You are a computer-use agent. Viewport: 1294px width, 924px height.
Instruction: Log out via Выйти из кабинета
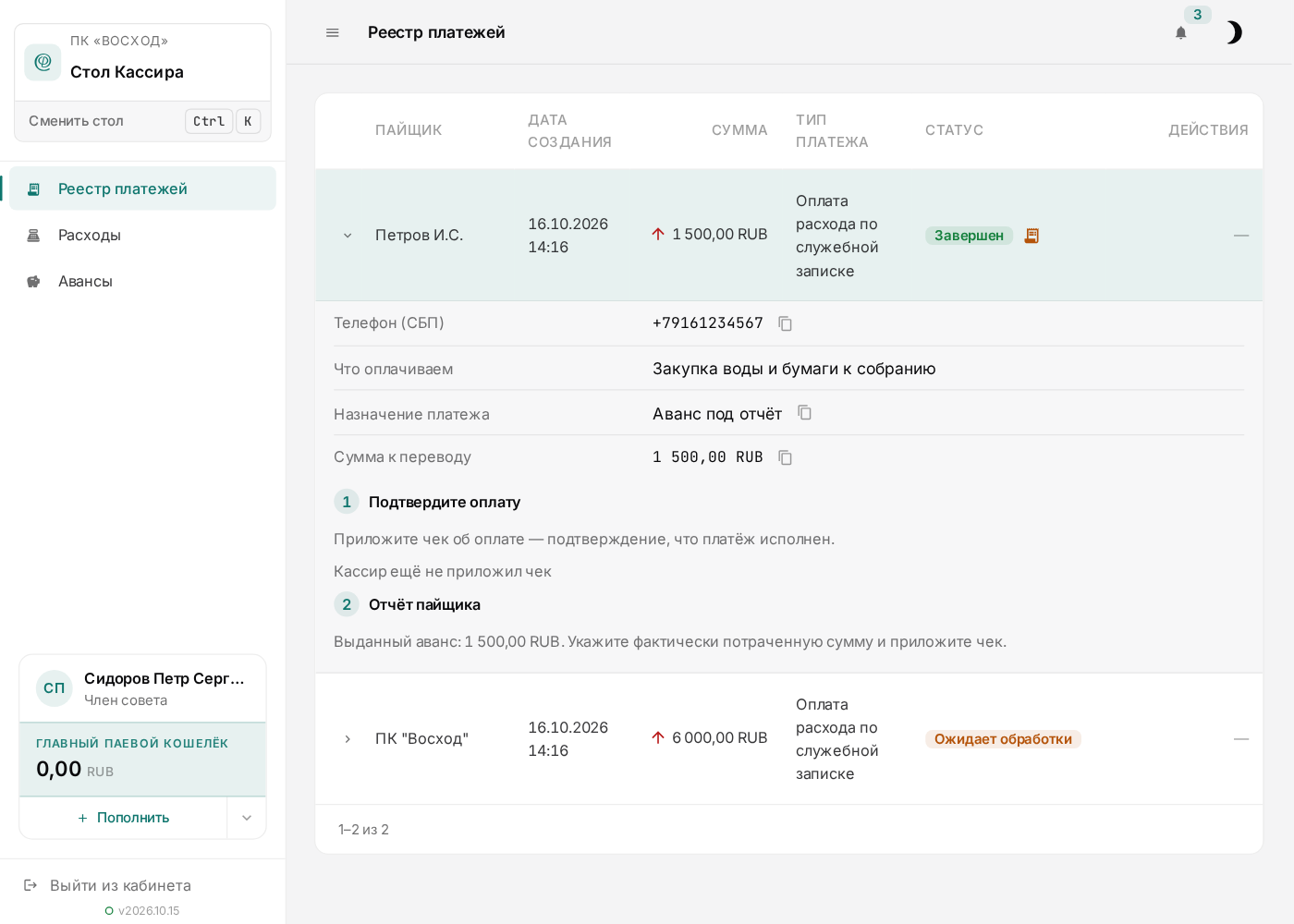[x=107, y=885]
